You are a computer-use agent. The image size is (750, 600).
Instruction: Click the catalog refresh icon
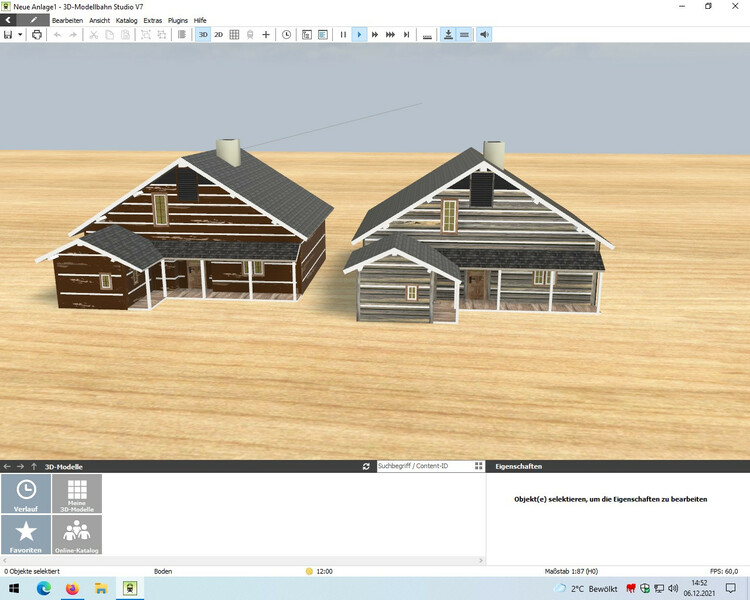366,466
